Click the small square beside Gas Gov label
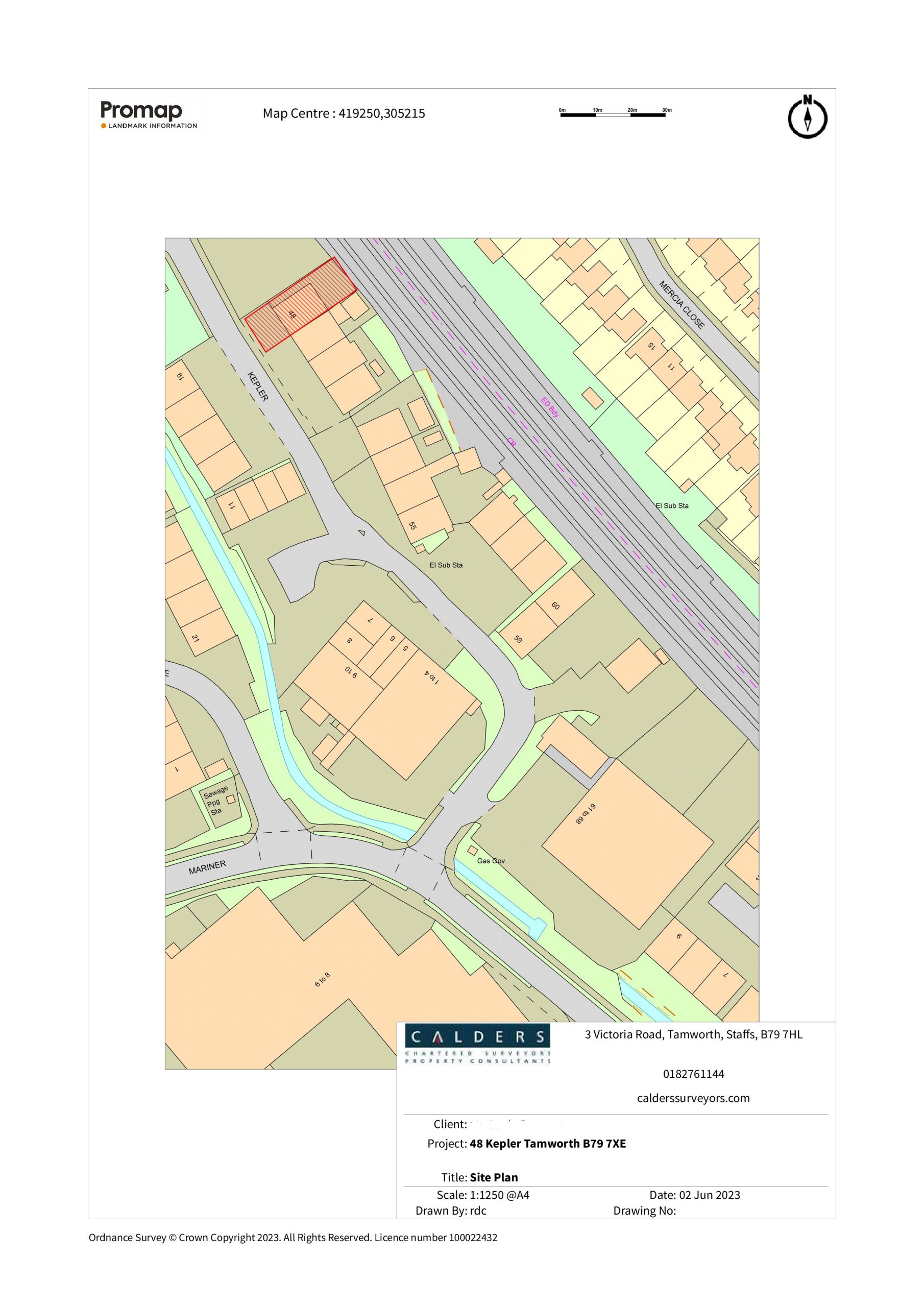This screenshot has width=924, height=1307. [472, 850]
